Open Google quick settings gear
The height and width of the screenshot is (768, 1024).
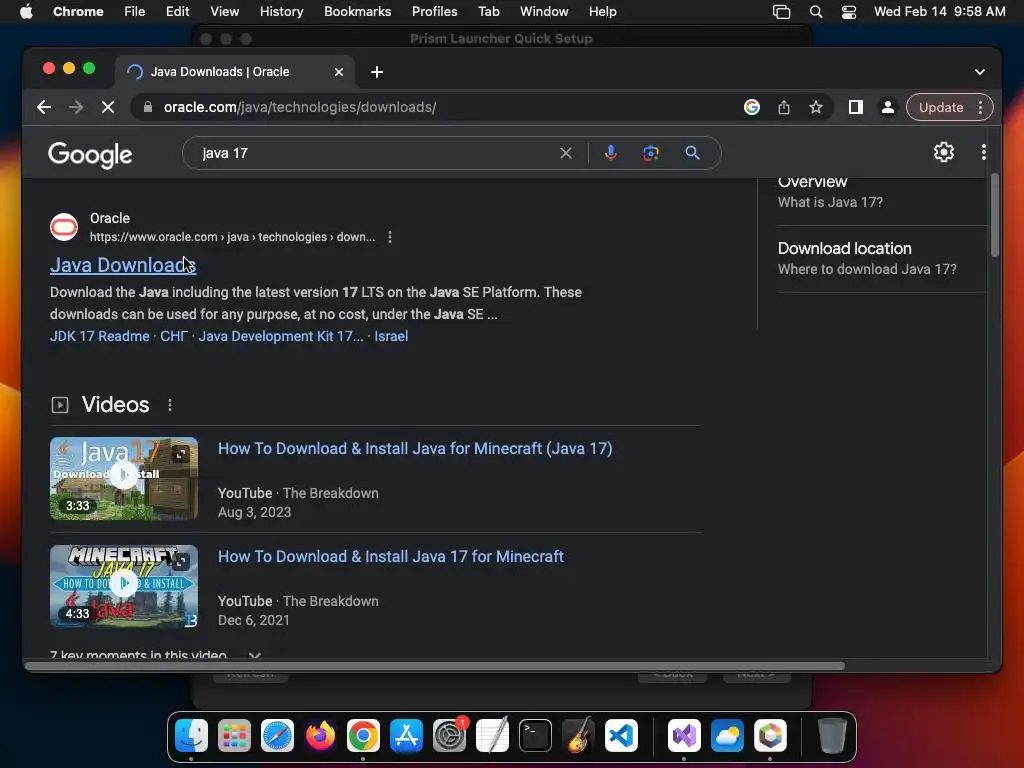point(943,152)
